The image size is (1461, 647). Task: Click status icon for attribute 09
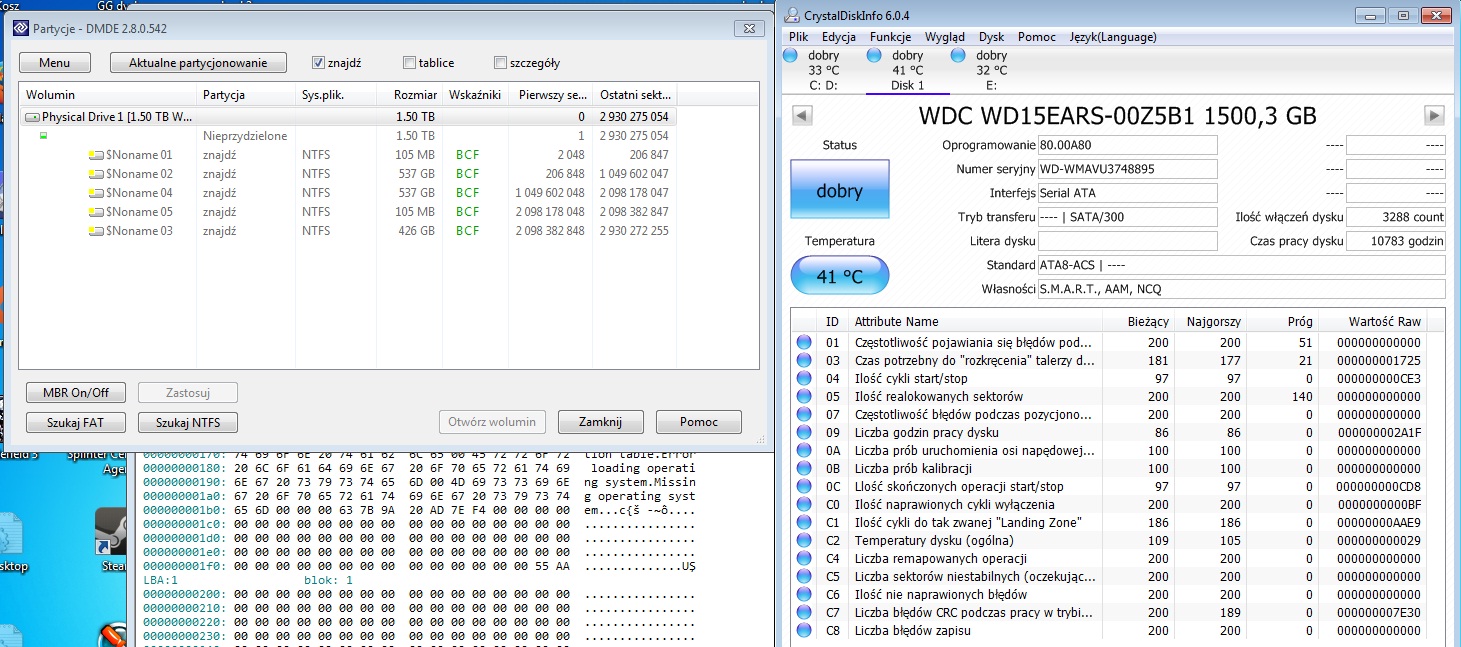point(804,432)
